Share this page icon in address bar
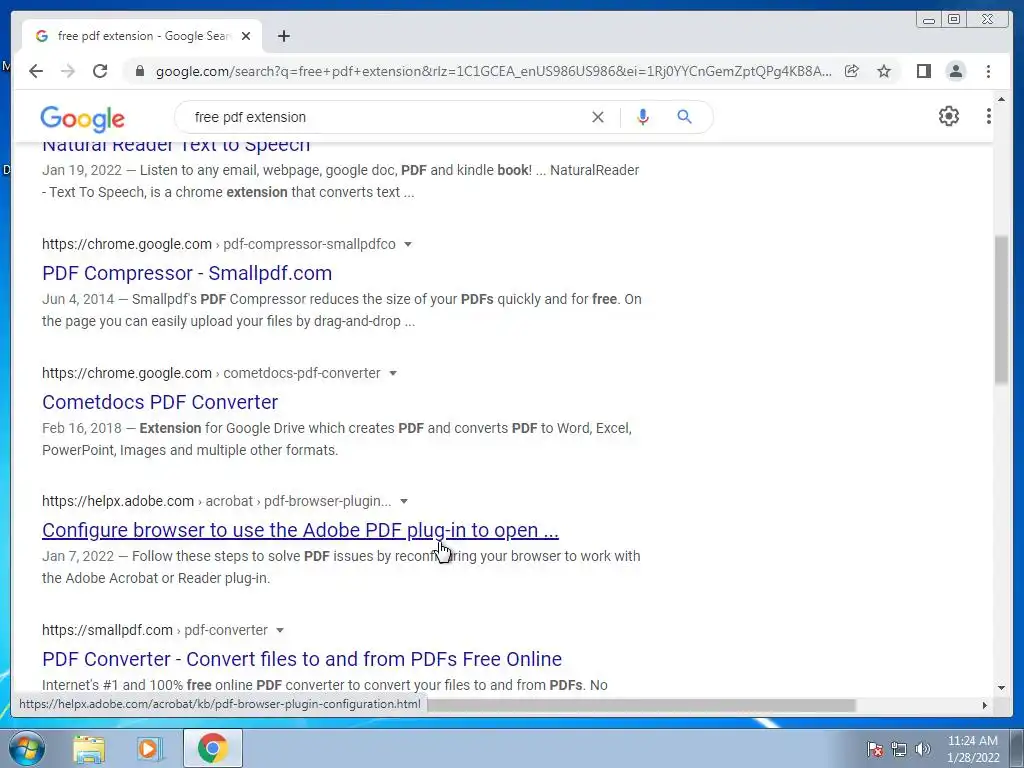1024x768 pixels. point(852,71)
